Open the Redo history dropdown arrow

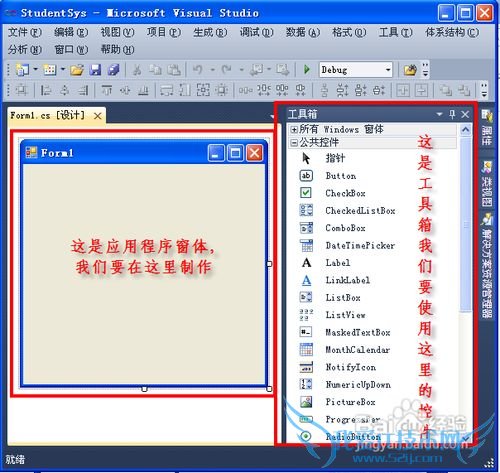241,70
